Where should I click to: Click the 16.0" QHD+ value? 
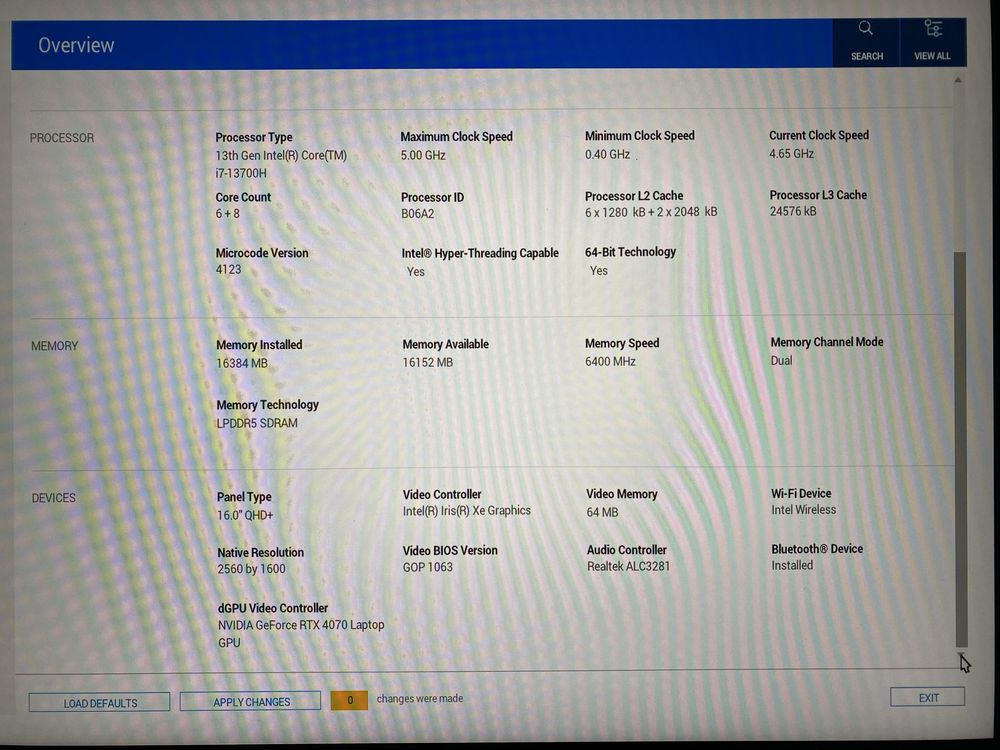pyautogui.click(x=245, y=515)
